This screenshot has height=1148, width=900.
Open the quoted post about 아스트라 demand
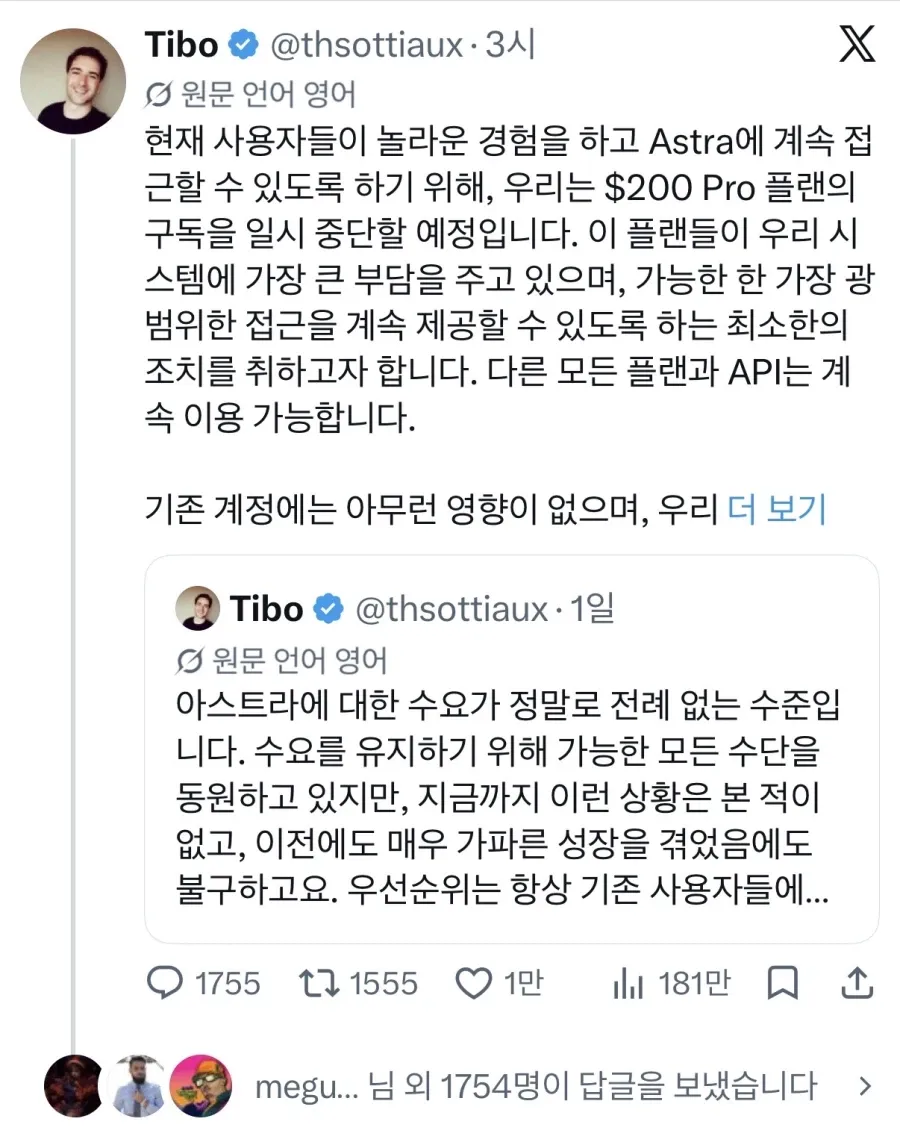point(512,748)
